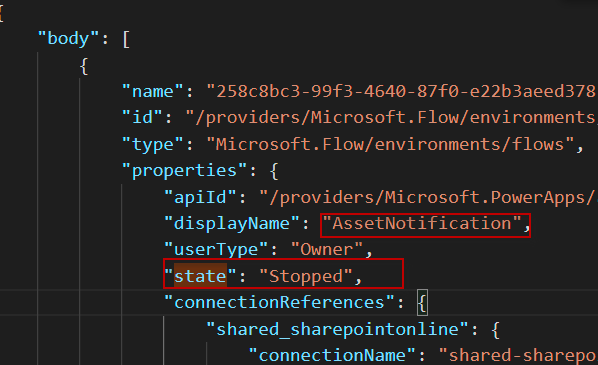The image size is (598, 365).
Task: Click the highlighted "state" key
Action: click(200, 276)
